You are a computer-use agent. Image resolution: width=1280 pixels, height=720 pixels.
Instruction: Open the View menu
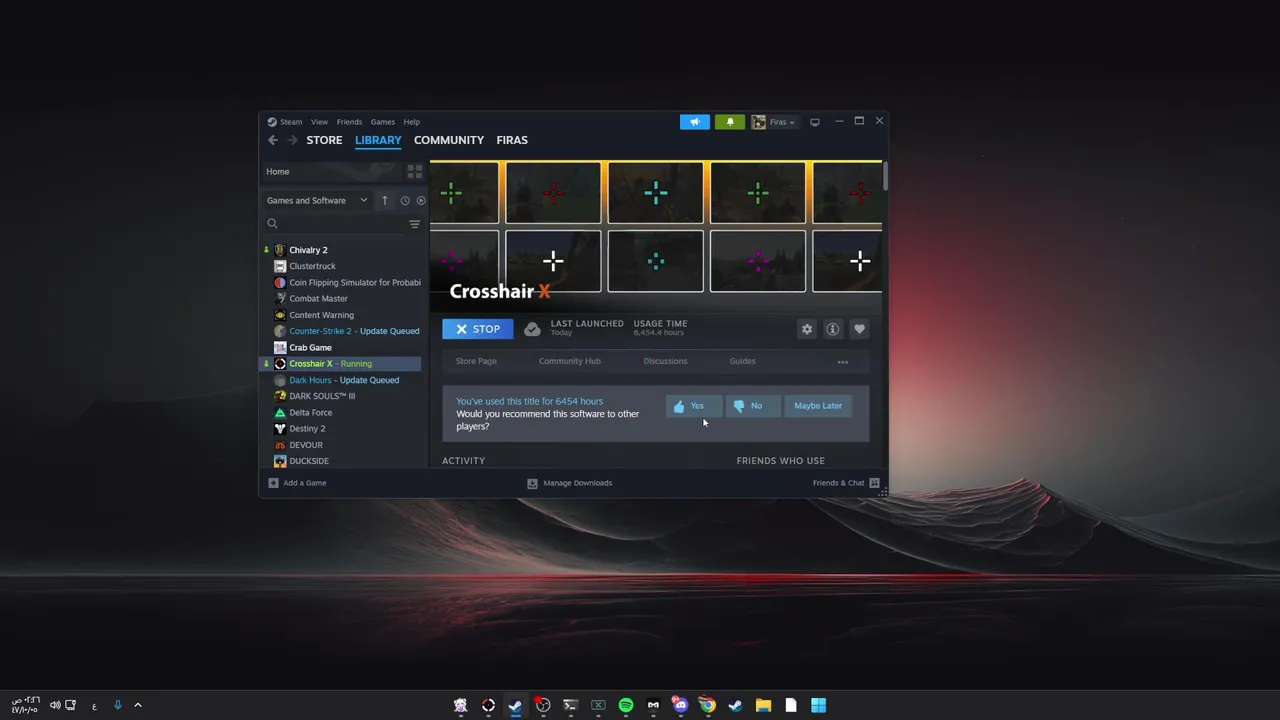tap(319, 122)
